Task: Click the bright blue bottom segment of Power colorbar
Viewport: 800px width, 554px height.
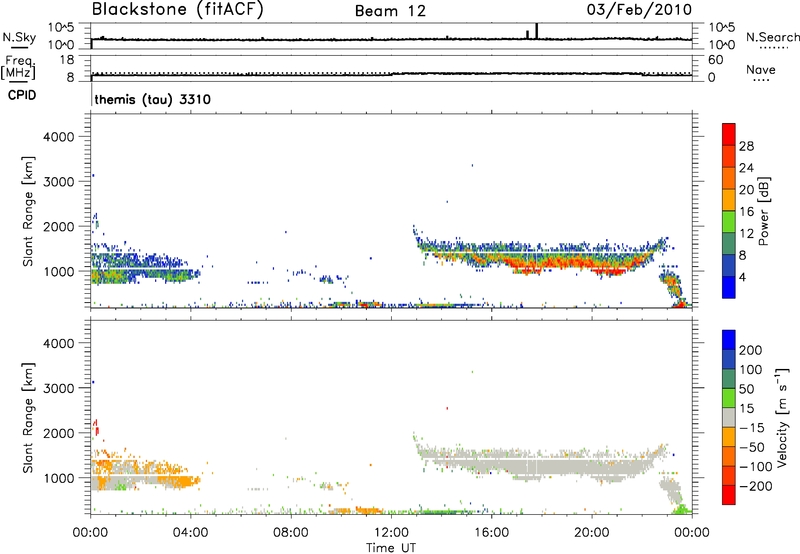Action: pos(729,287)
